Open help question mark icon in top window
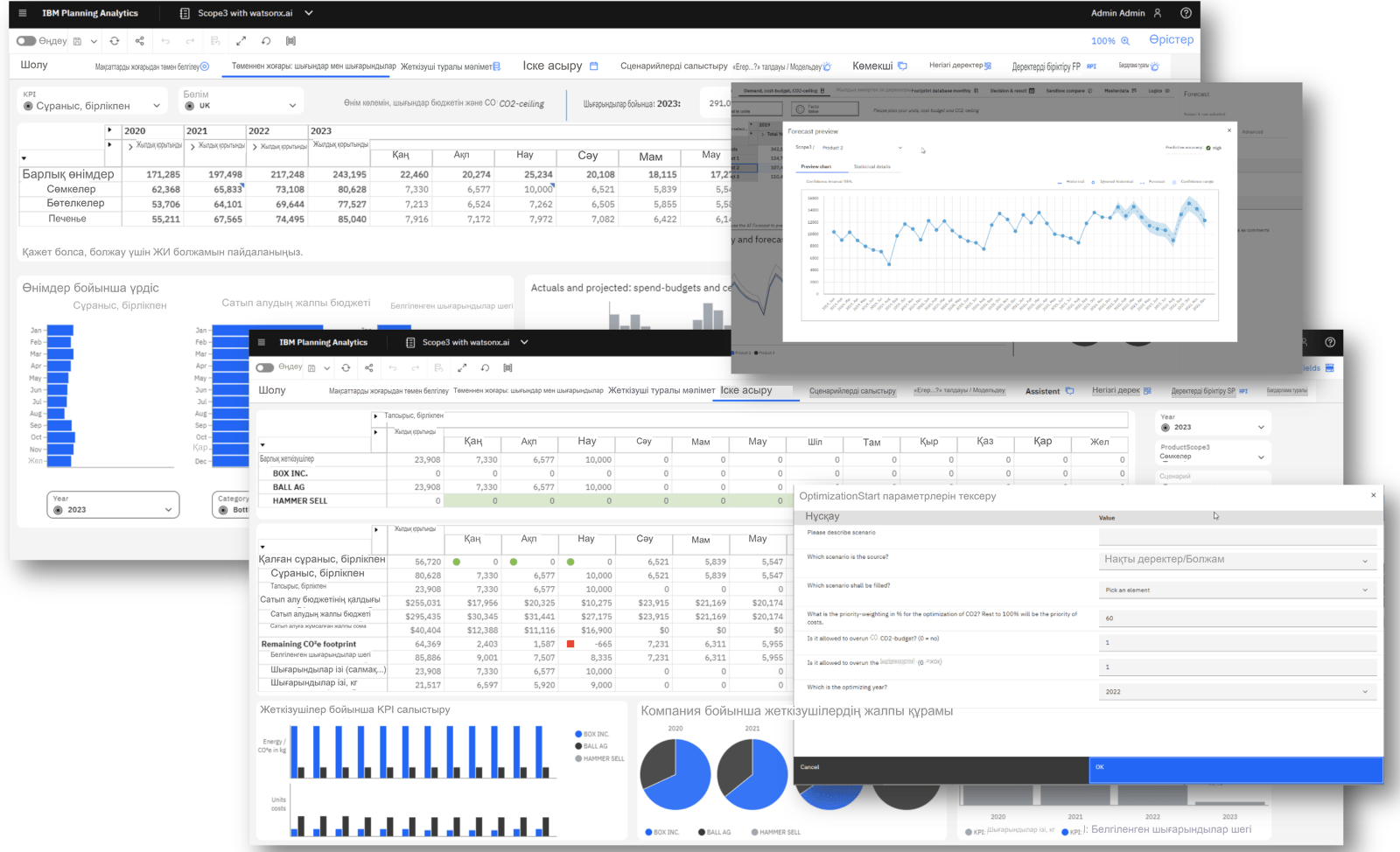This screenshot has height=852, width=1400. 1186,13
